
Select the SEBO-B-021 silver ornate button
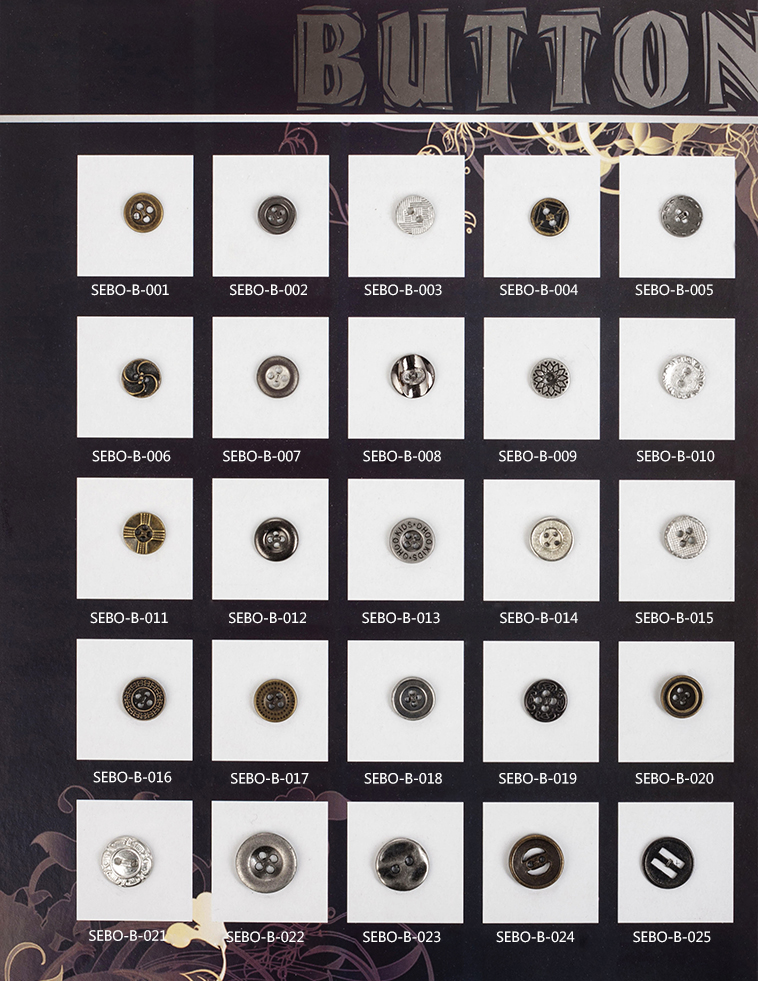point(126,860)
